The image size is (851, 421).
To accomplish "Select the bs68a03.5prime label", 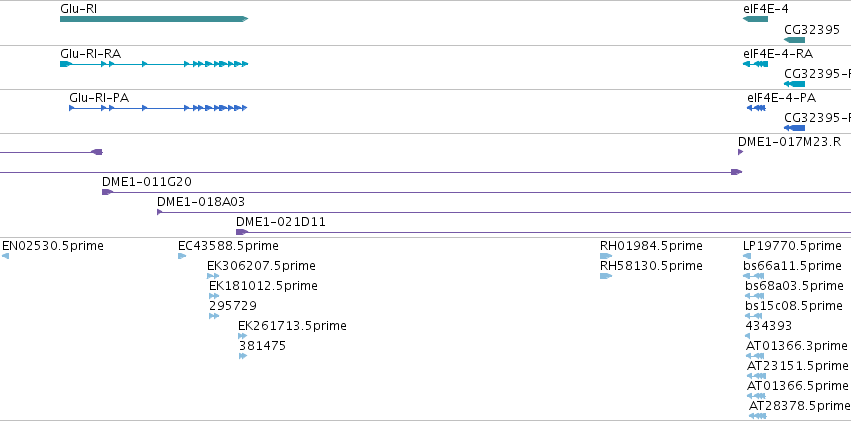I will [x=795, y=286].
